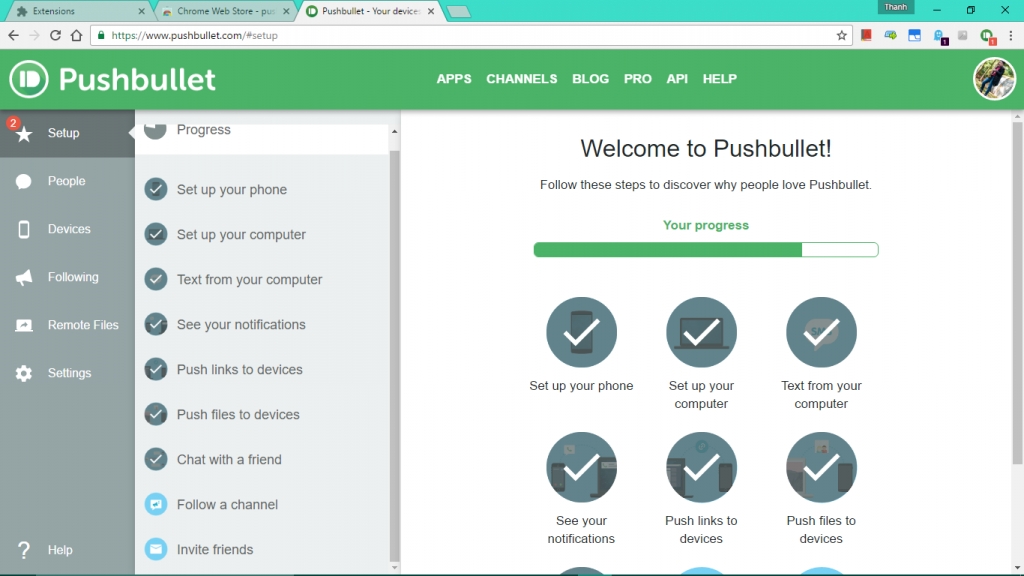Screen dimensions: 1024x576
Task: Click the Set up your phone circle icon
Action: pyautogui.click(x=581, y=332)
